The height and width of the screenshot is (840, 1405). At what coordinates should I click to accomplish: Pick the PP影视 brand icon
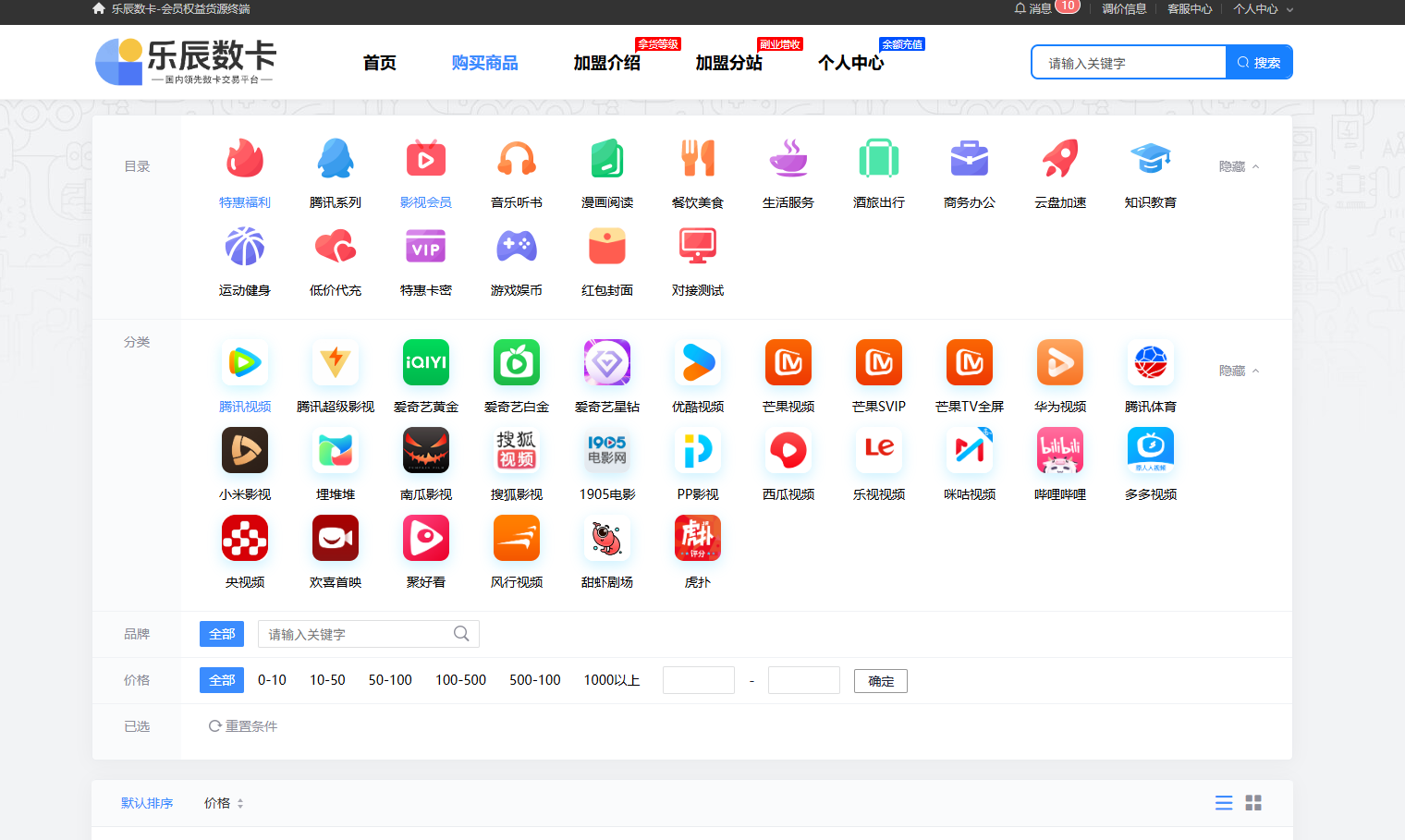click(x=698, y=451)
